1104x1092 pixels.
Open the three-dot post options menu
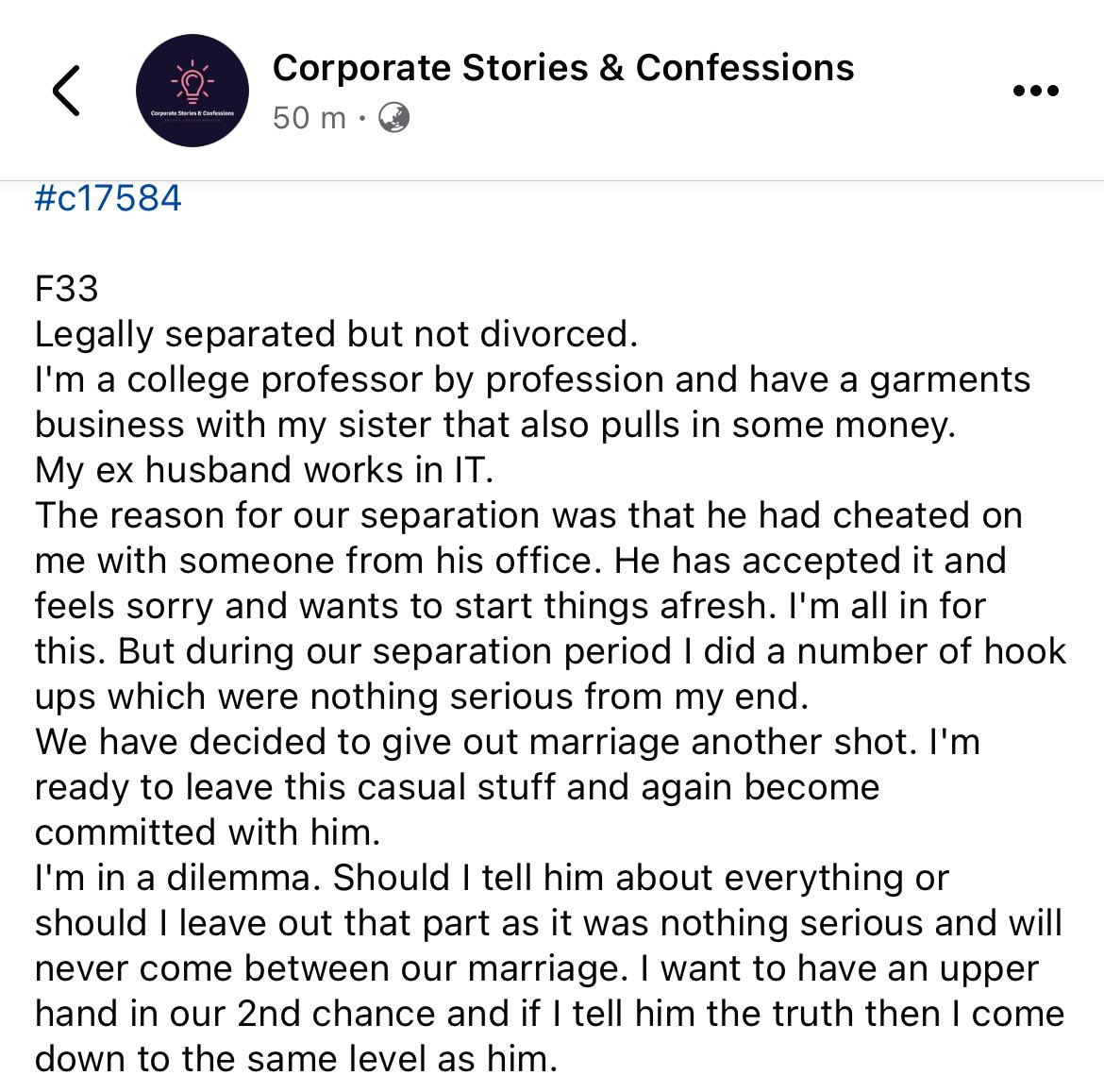coord(1035,90)
